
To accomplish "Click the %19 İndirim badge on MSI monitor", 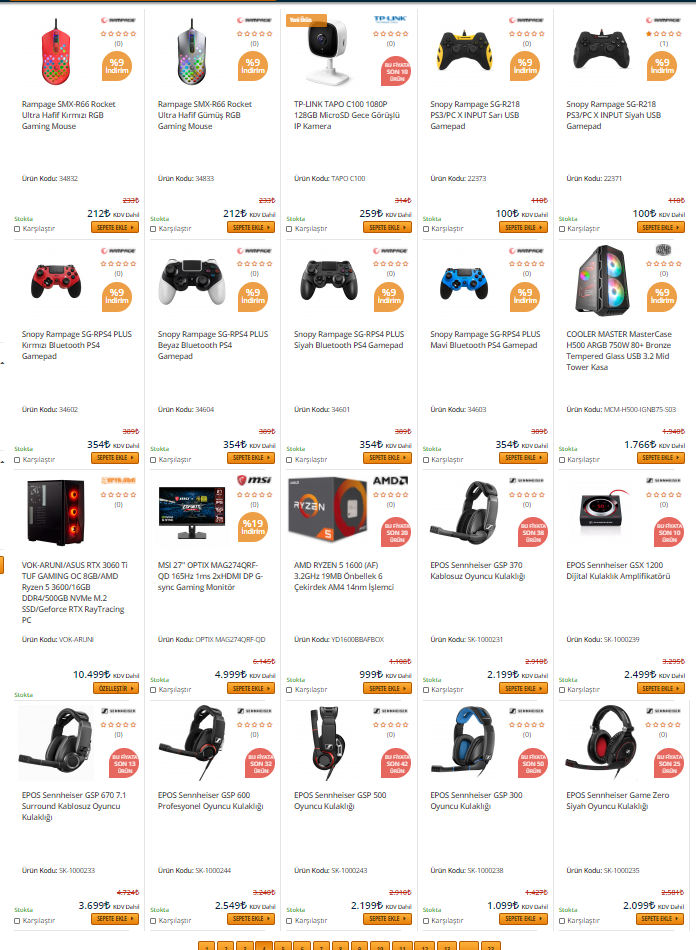I will pyautogui.click(x=253, y=526).
